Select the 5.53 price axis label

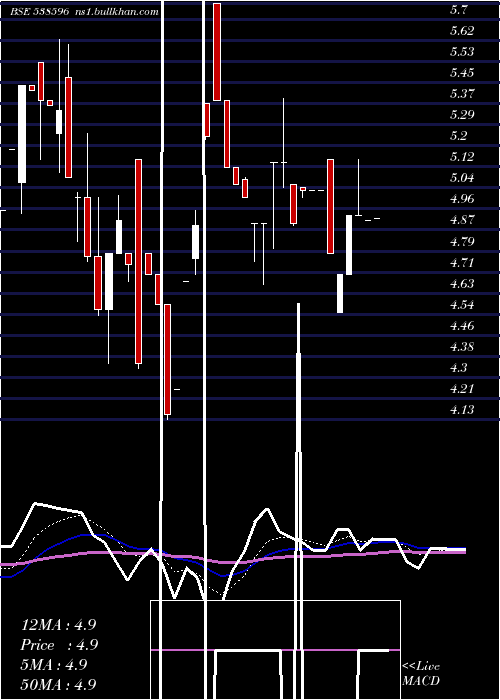coord(462,51)
